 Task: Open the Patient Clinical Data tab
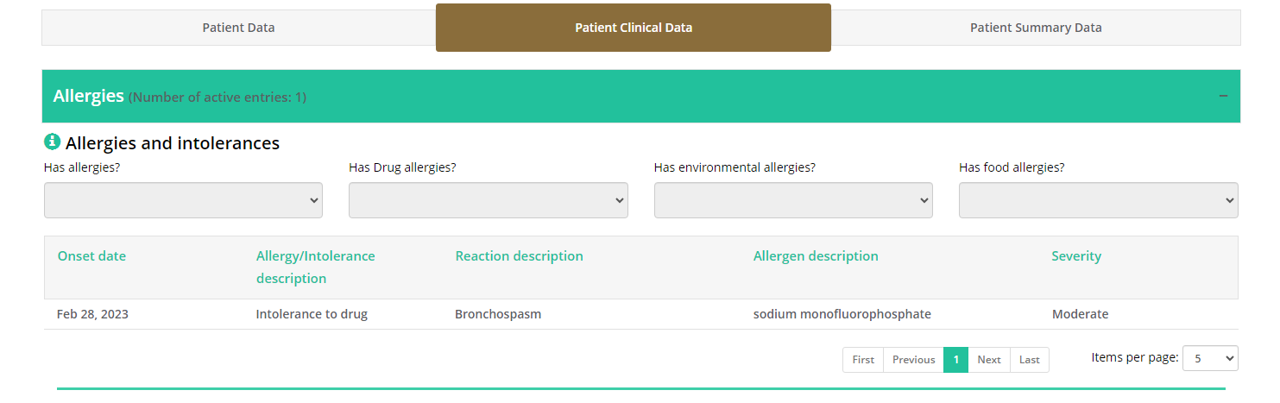point(633,28)
